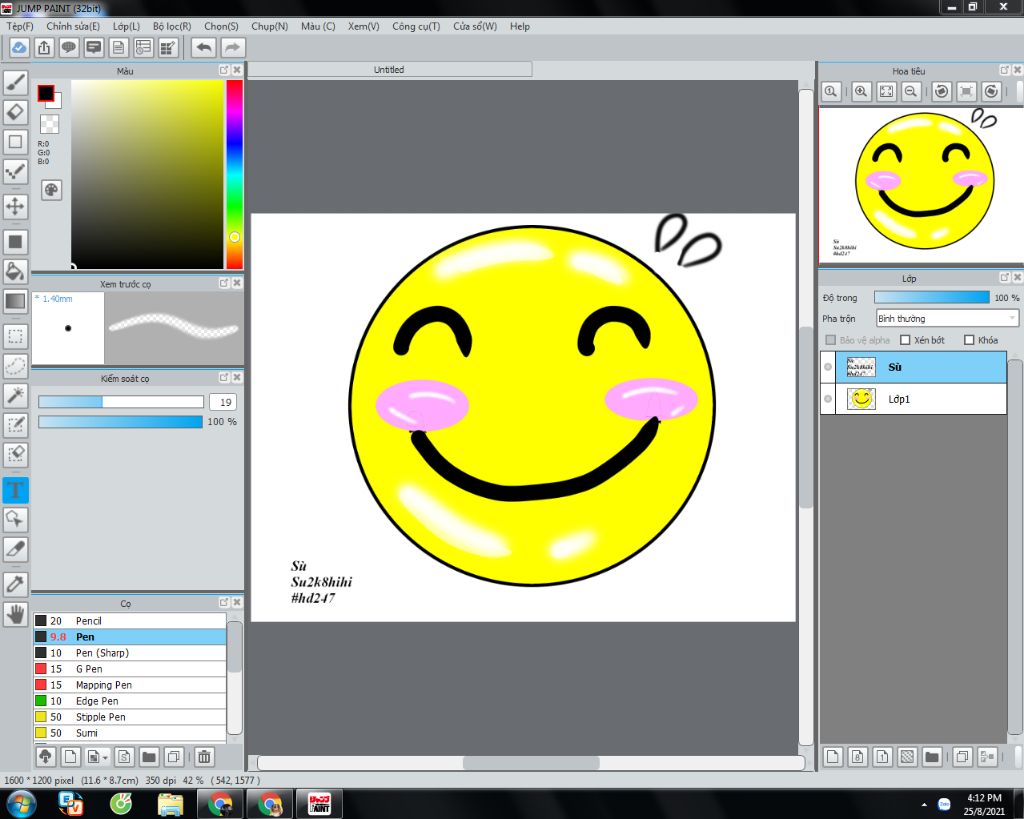Click the brush size value field showing 19
Screen dimensions: 1024x819
coord(223,402)
